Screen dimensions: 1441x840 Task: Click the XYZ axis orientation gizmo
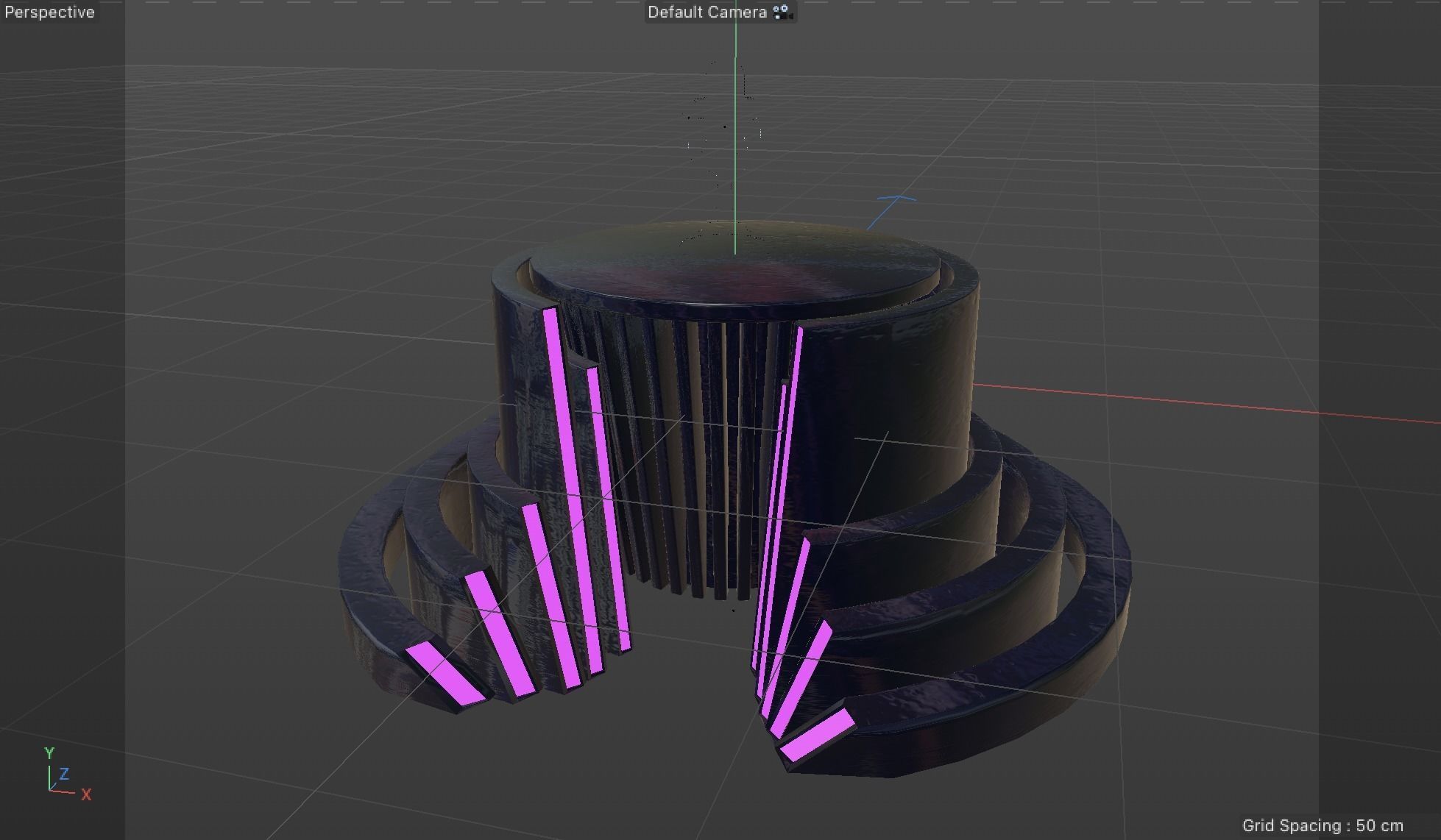(x=67, y=775)
